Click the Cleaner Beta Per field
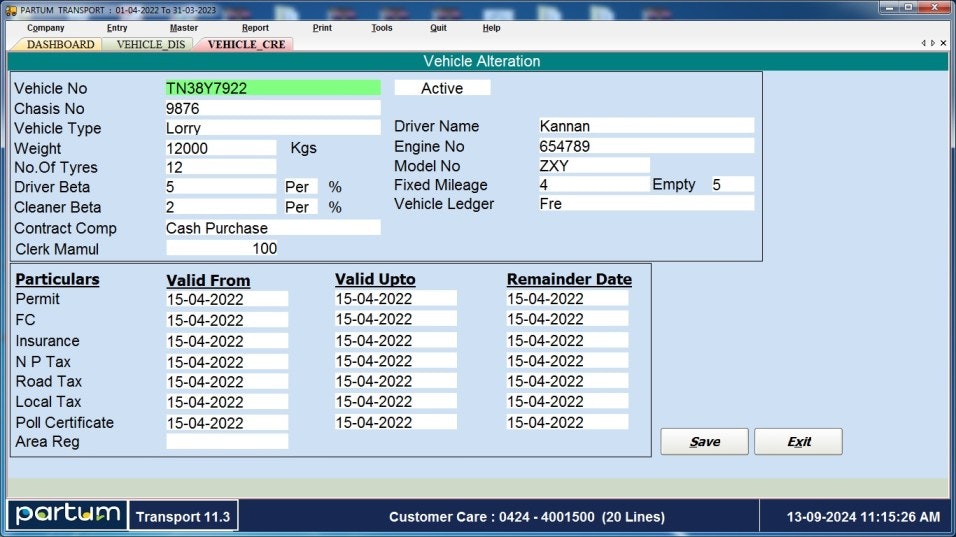Viewport: 956px width, 537px height. (x=299, y=207)
